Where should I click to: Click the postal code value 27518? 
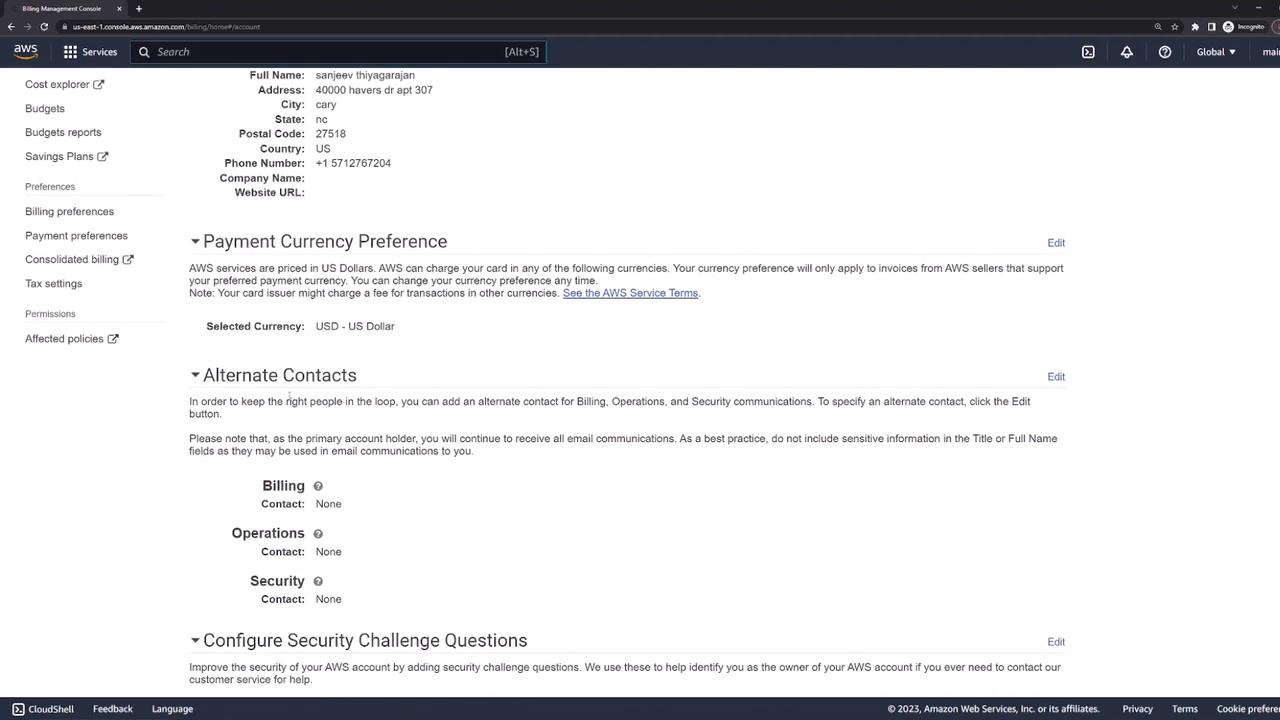(331, 134)
